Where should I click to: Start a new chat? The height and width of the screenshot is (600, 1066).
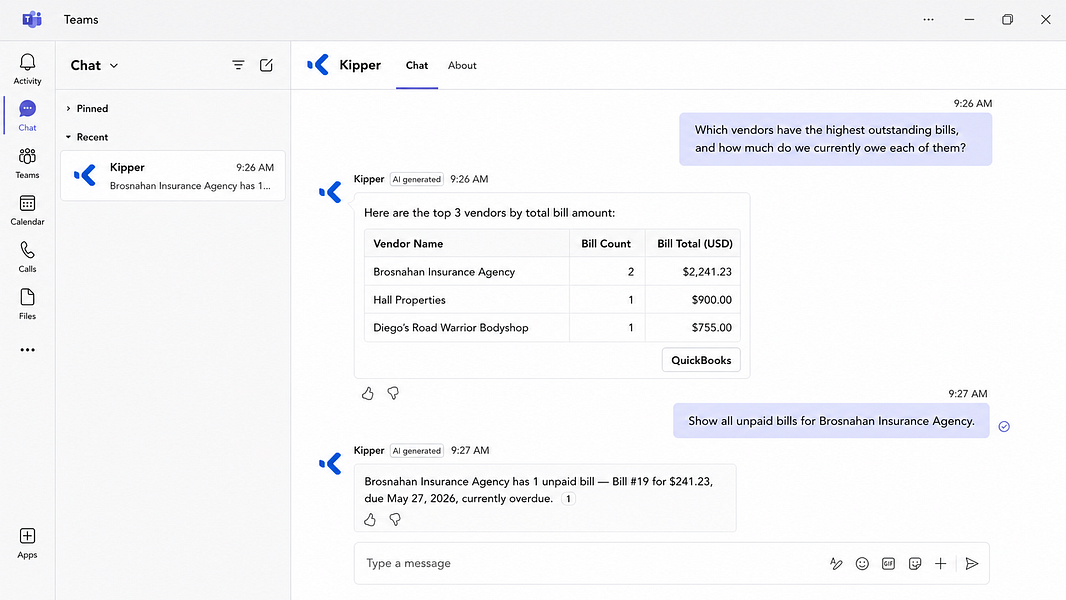click(266, 65)
